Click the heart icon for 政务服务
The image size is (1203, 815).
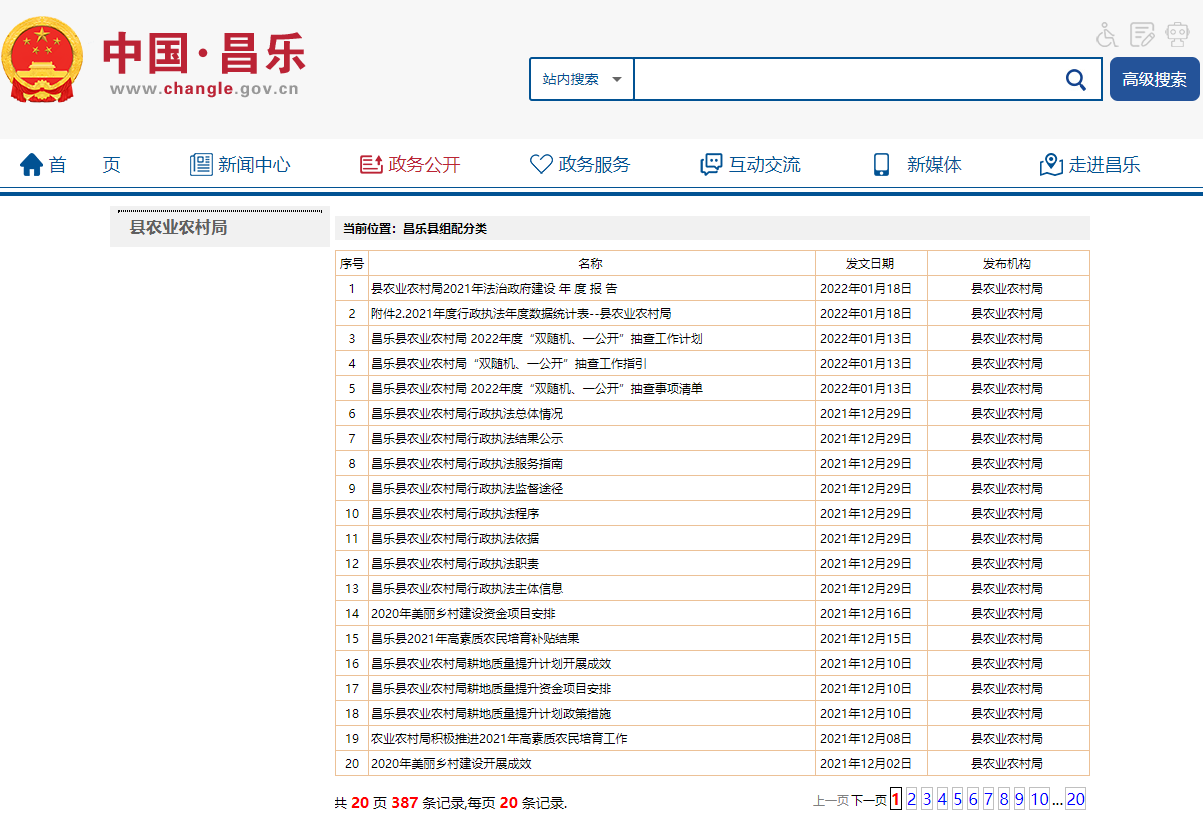[x=541, y=165]
